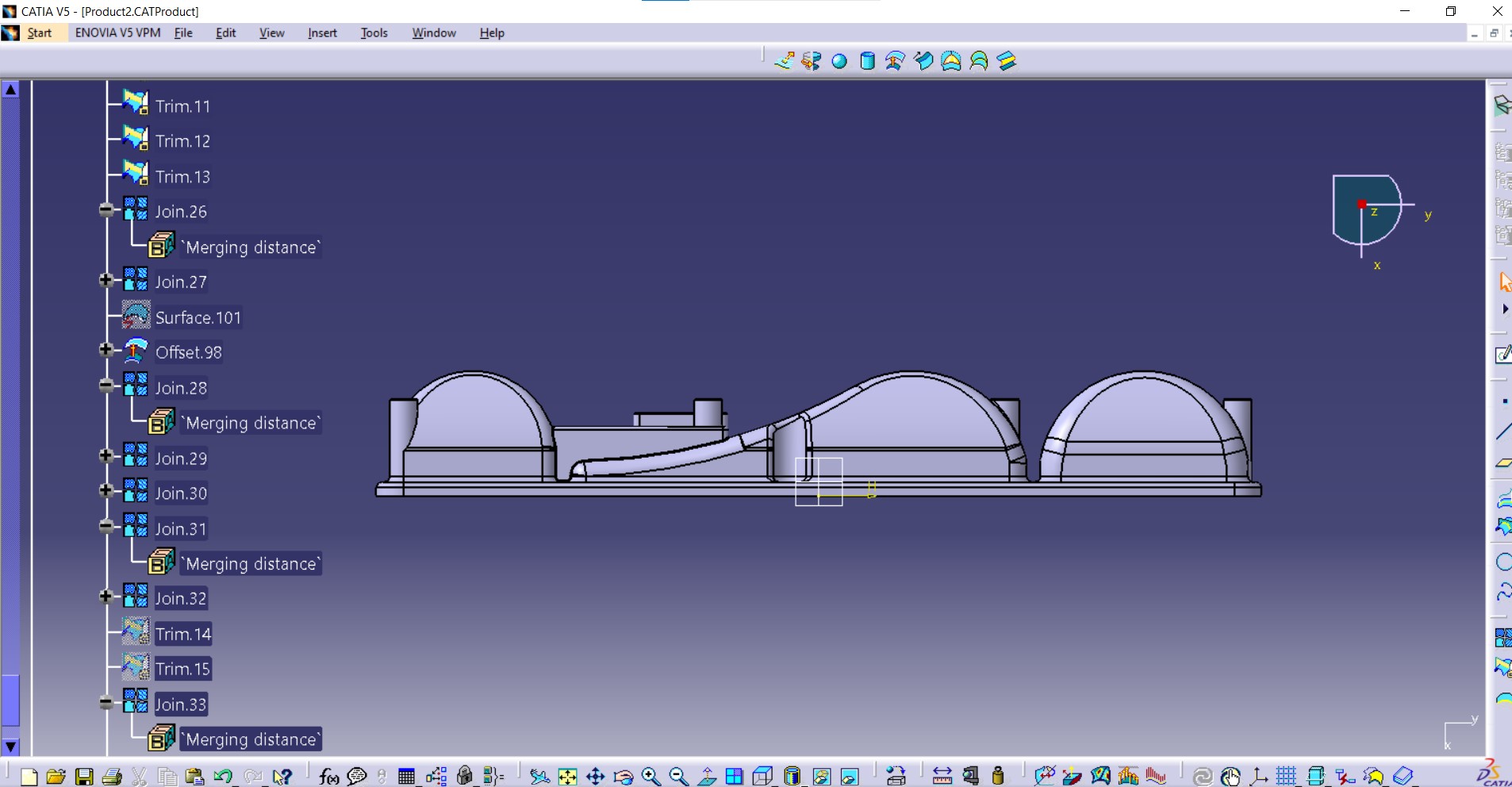Select the Multi-sections surface tool
Screen dimensions: 1512x787
pos(979,61)
